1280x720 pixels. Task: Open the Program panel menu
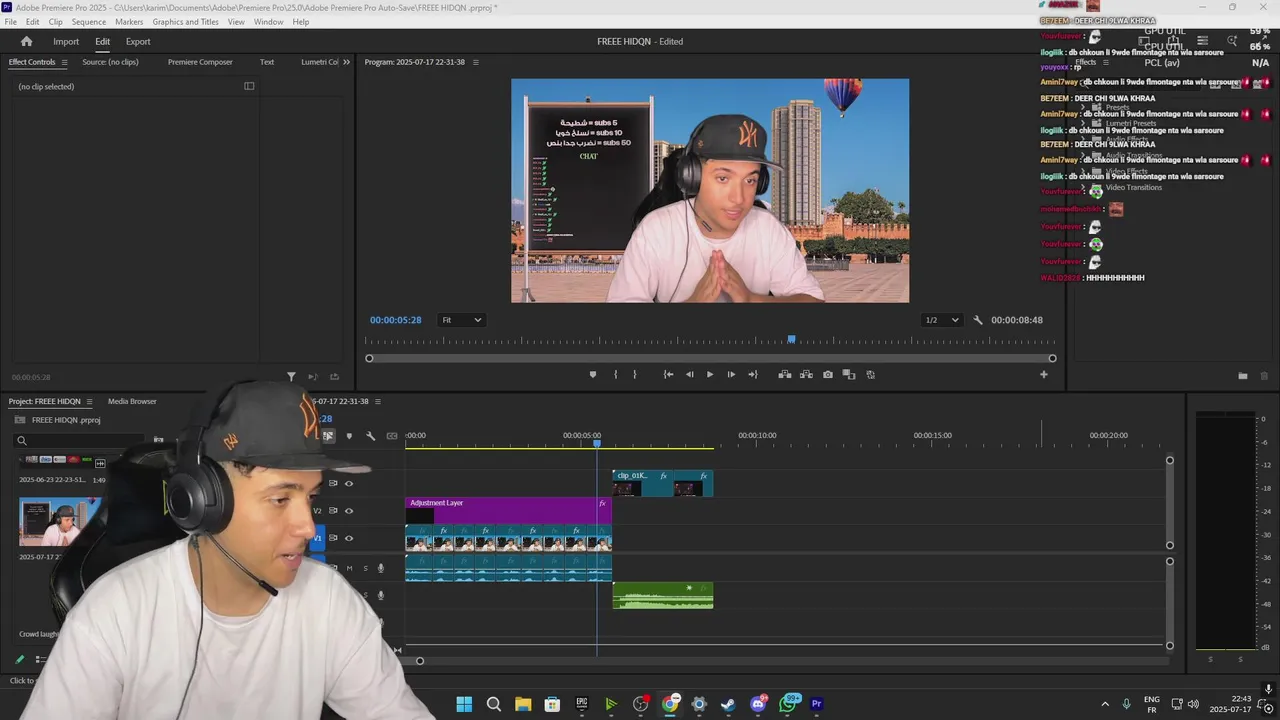click(x=476, y=62)
